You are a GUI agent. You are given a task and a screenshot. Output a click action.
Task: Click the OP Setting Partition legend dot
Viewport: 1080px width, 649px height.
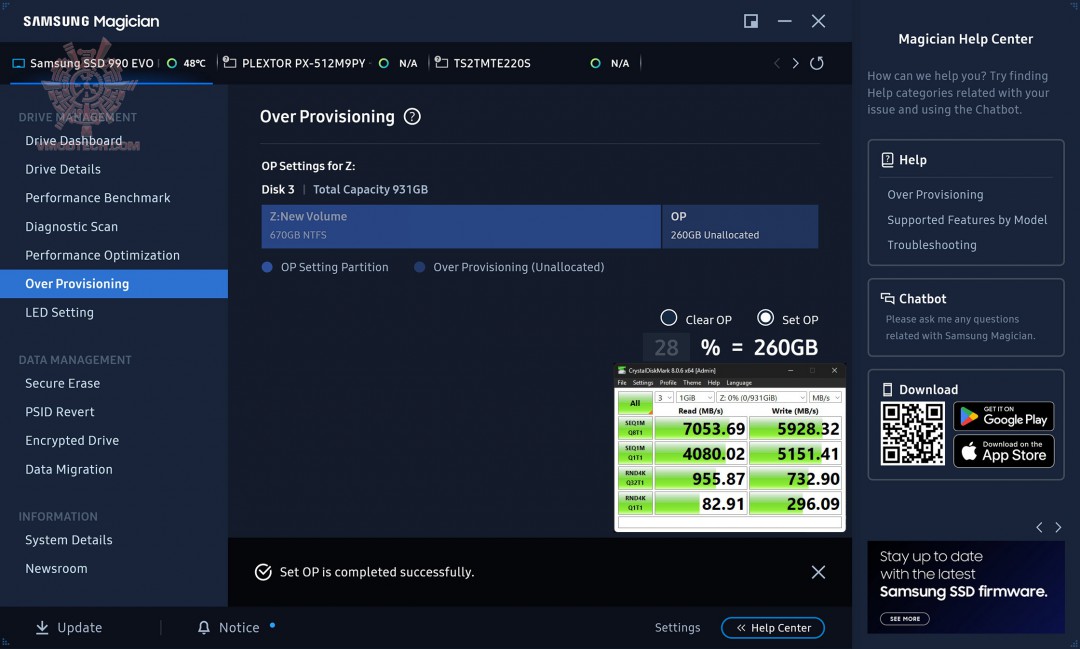[265, 267]
